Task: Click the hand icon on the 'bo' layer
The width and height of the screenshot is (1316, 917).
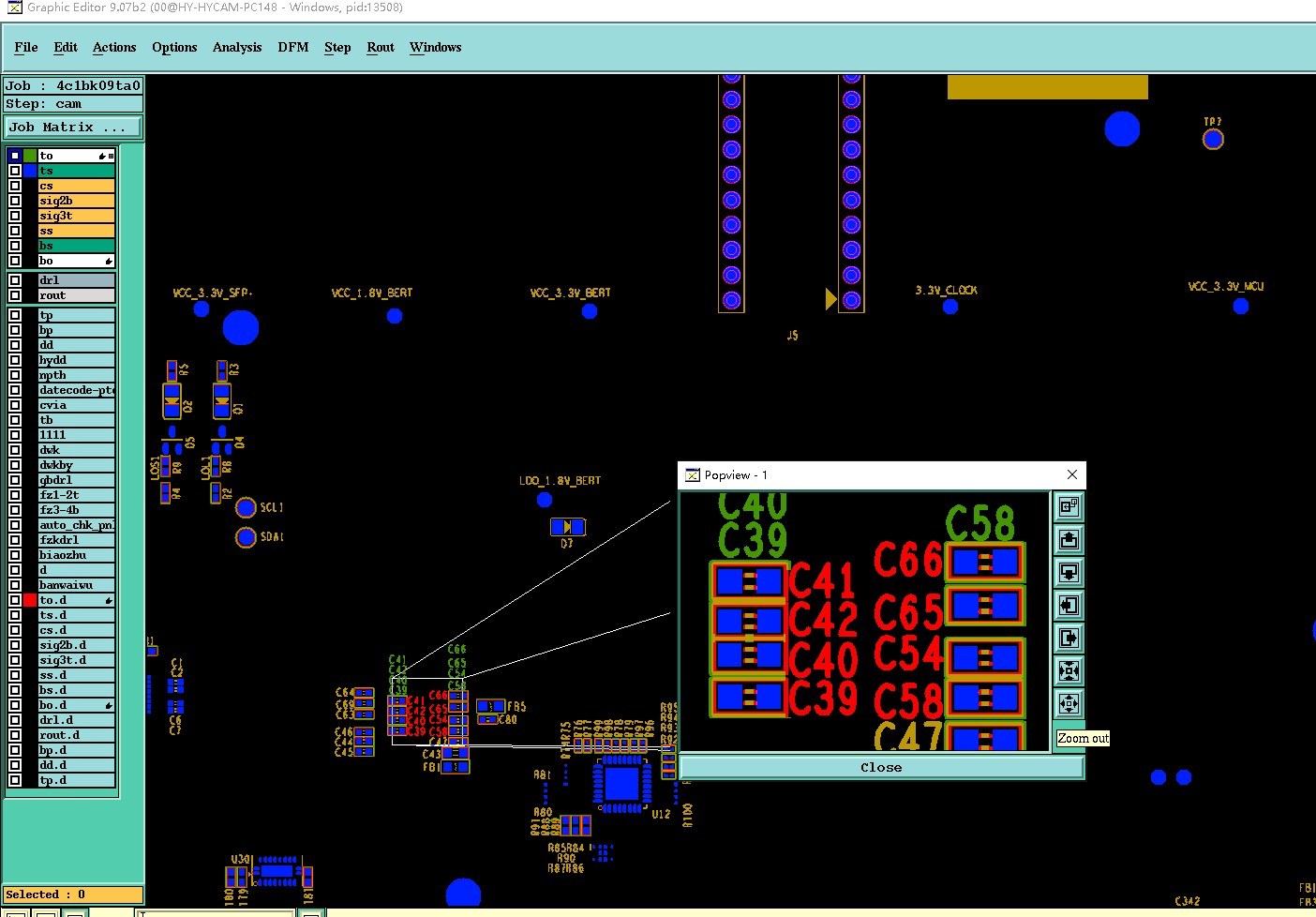Action: pyautogui.click(x=109, y=261)
